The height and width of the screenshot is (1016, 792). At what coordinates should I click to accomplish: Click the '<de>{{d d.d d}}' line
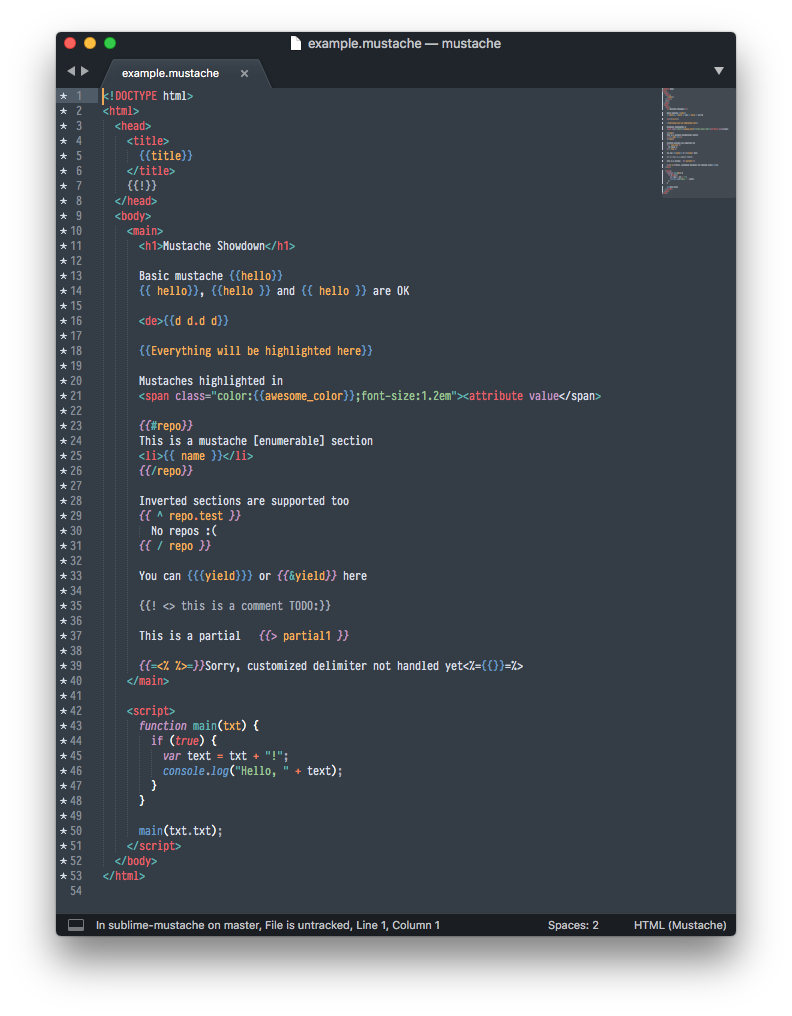pyautogui.click(x=183, y=321)
